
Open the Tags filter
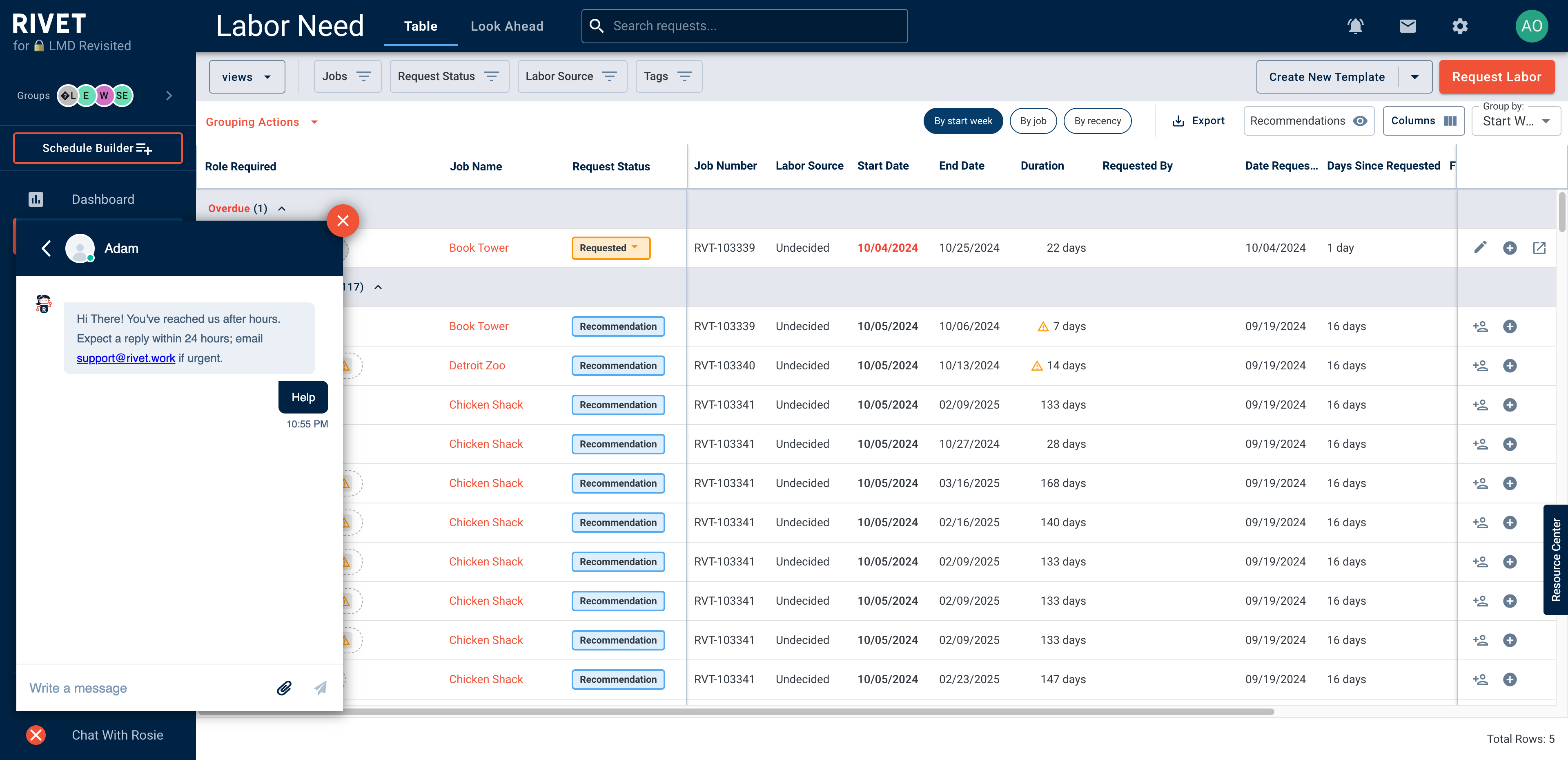coord(668,76)
